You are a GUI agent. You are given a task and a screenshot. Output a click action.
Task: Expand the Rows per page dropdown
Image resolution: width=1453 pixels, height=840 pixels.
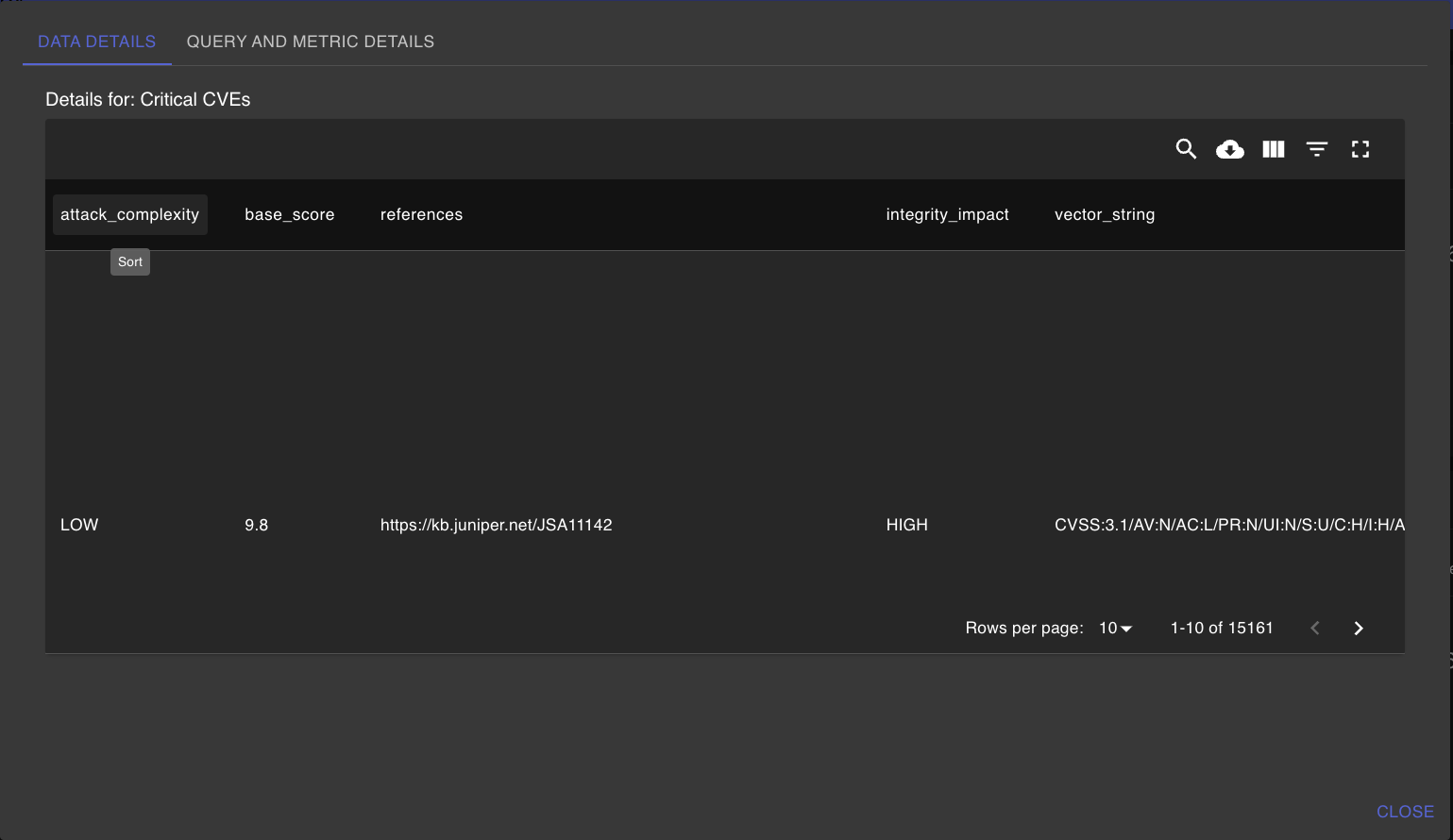pos(1115,629)
